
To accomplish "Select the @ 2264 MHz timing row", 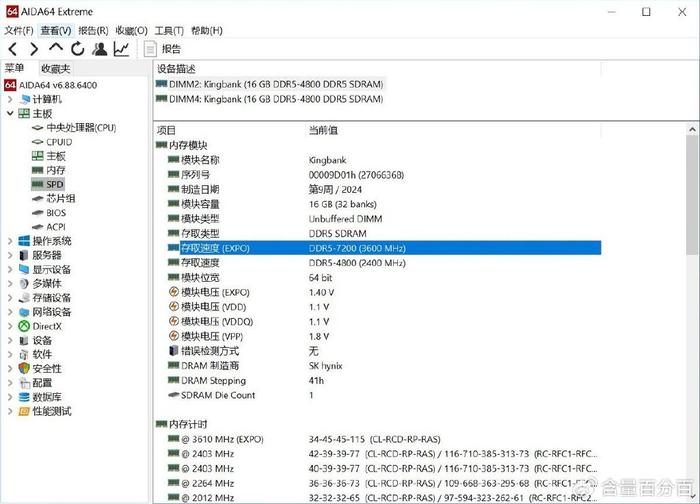I will coord(384,483).
